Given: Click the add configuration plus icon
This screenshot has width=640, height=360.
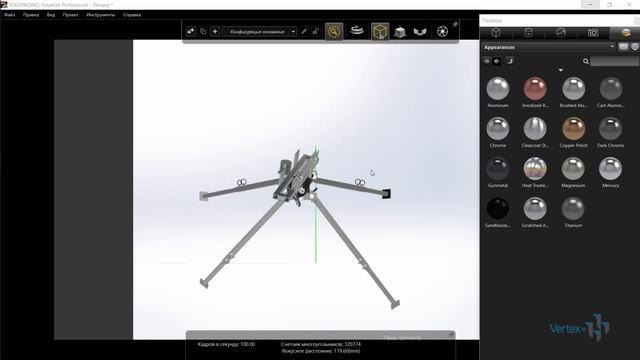Looking at the screenshot, I should tap(215, 31).
